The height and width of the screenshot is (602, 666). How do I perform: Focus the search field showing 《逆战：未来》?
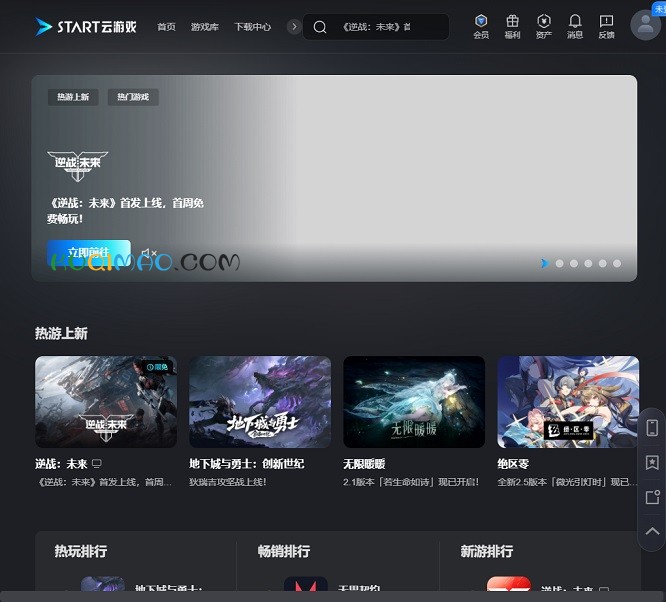[x=376, y=27]
